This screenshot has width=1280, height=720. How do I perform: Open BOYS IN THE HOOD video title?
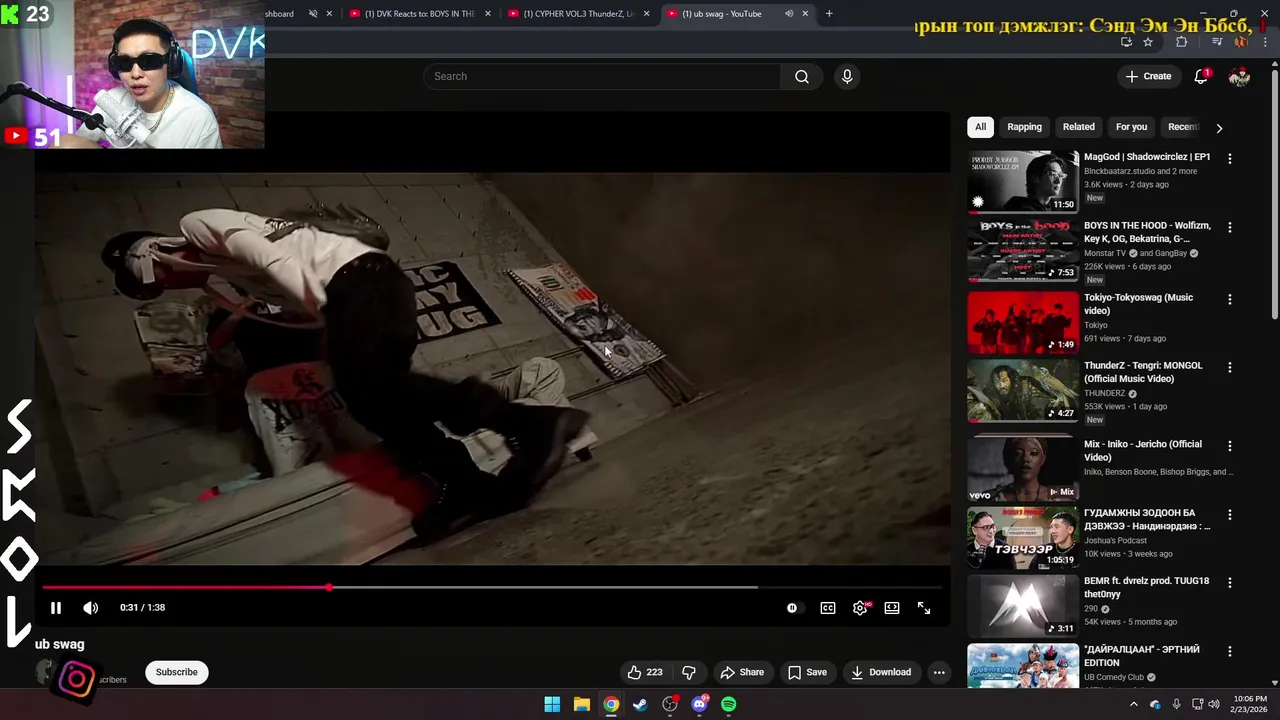[x=1147, y=232]
